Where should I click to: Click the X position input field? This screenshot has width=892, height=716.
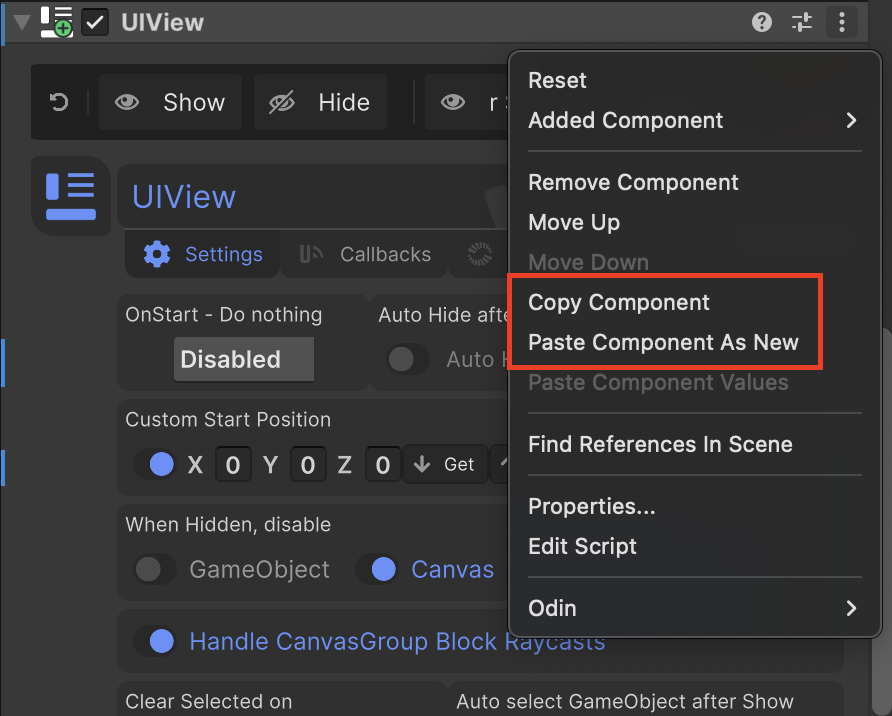click(233, 465)
